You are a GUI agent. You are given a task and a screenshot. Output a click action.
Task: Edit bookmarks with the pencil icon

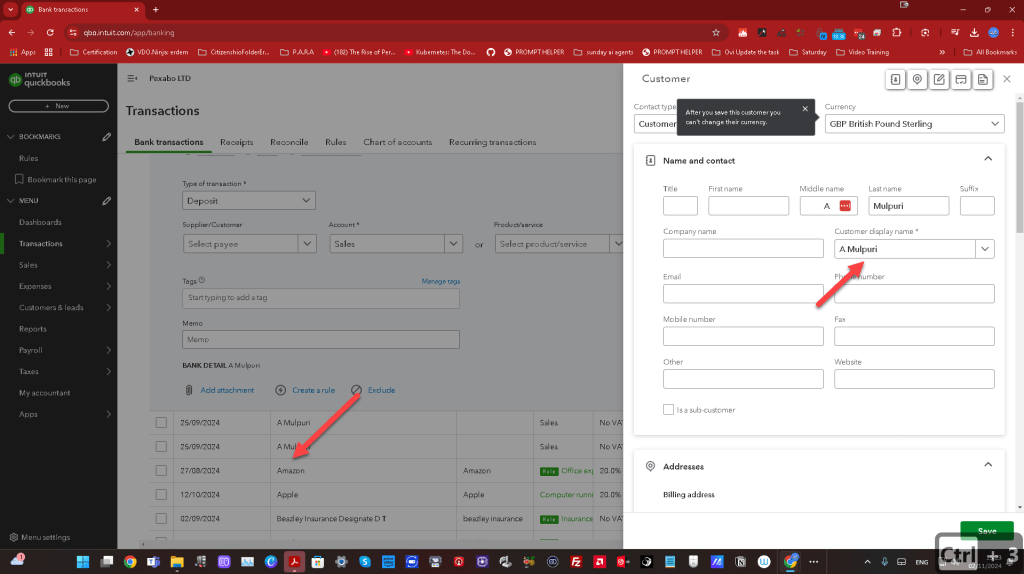(x=106, y=137)
